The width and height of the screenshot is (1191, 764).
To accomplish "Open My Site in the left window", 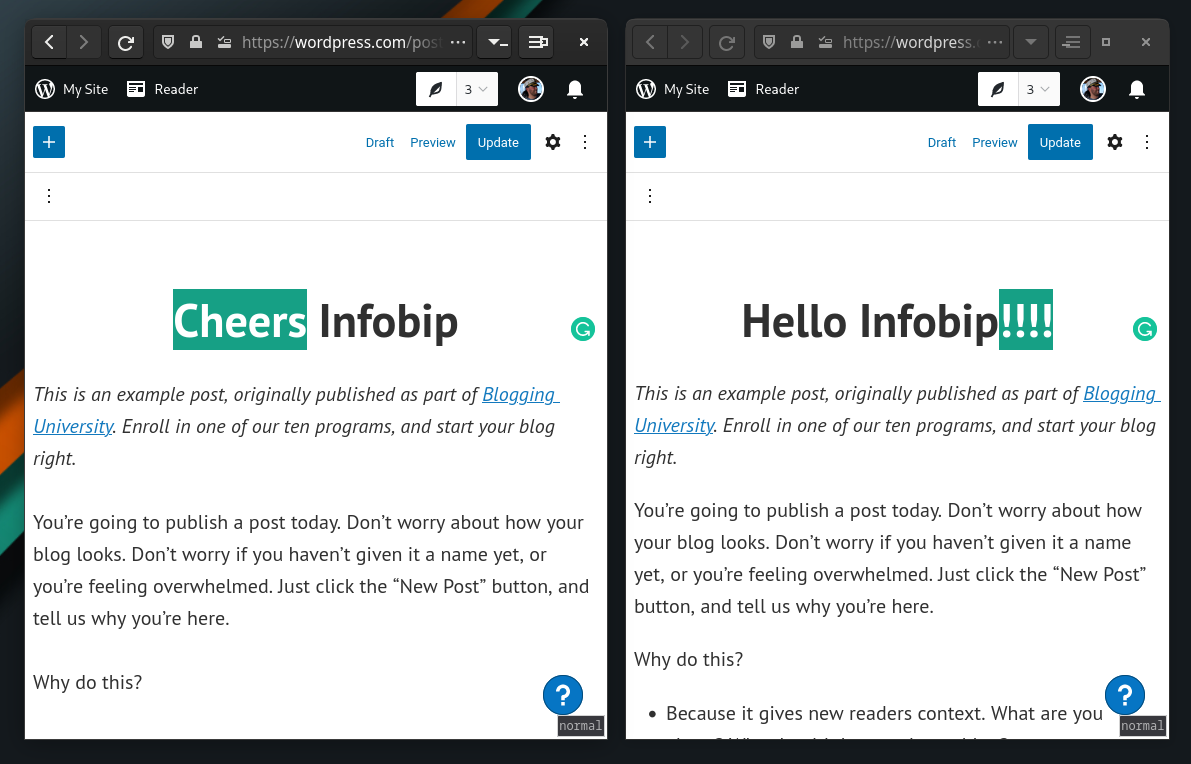I will coord(72,90).
